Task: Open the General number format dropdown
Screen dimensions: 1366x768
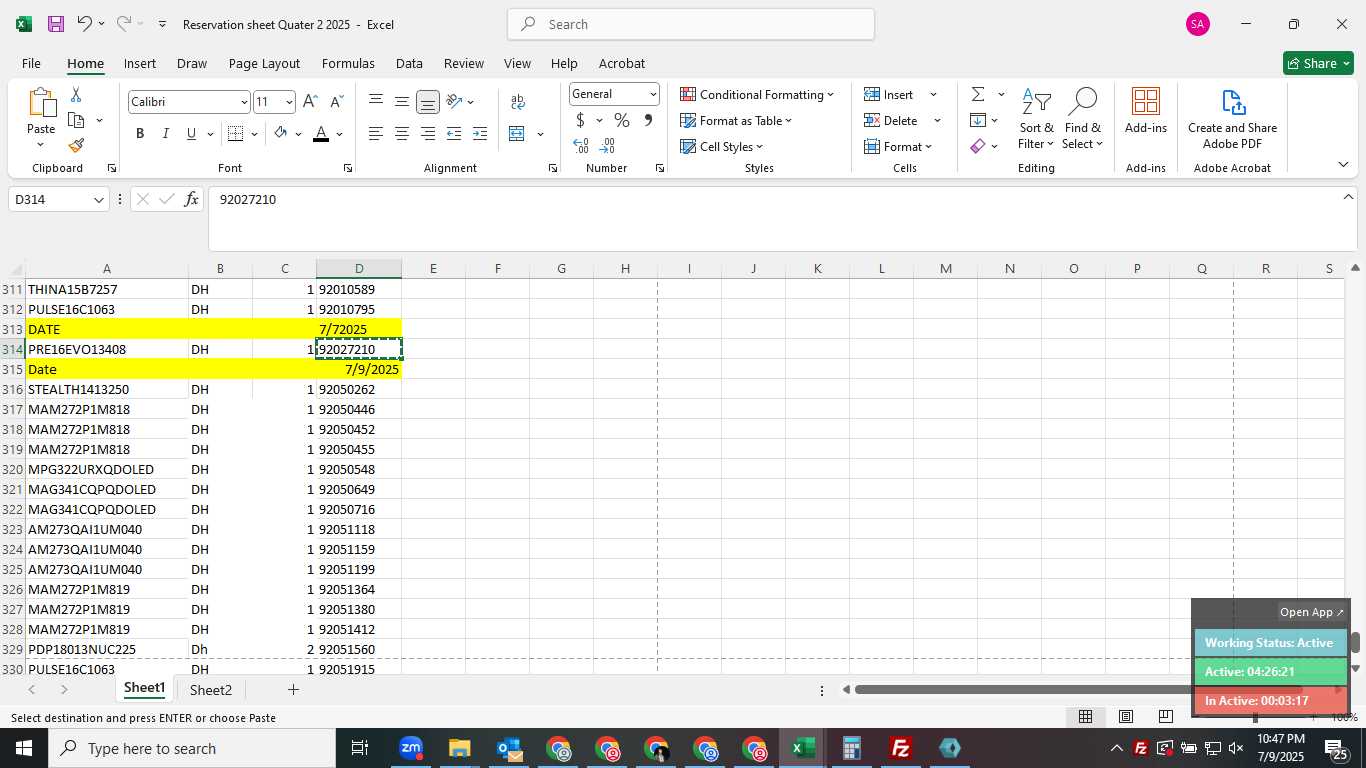Action: tap(653, 94)
